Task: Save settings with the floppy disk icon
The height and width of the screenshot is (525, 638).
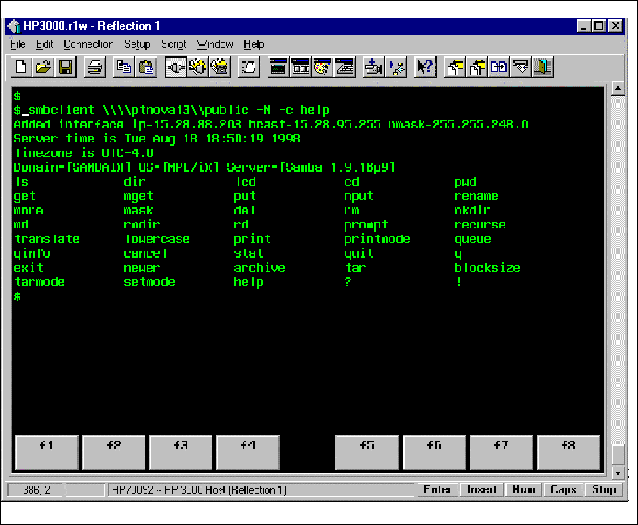Action: [x=66, y=67]
